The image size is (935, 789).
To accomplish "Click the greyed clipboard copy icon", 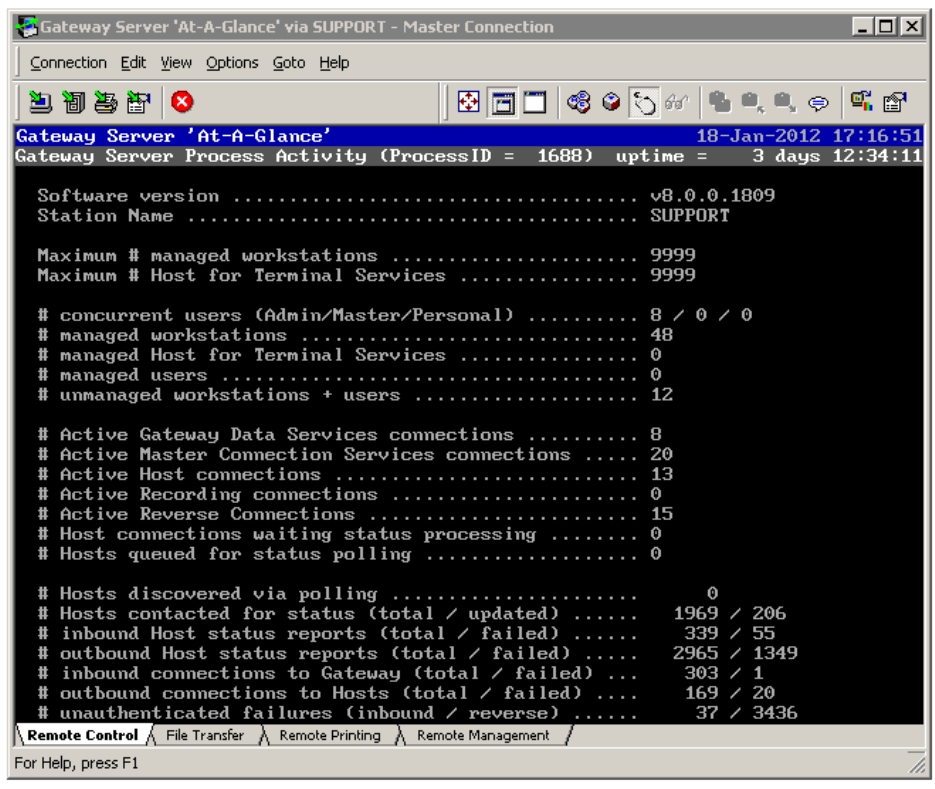I will point(720,102).
